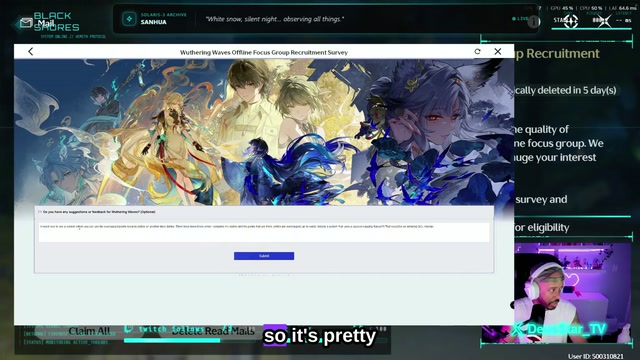Go back using the survey's left arrow

coord(31,51)
